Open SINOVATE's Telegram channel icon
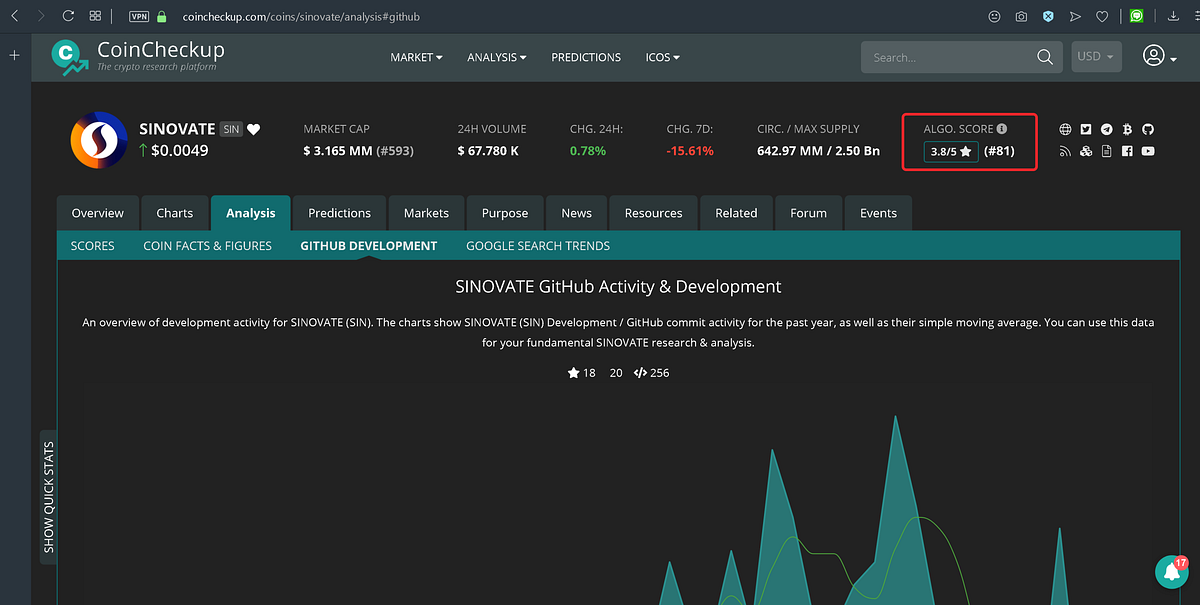Screen dimensions: 1200x605 (x=1107, y=130)
